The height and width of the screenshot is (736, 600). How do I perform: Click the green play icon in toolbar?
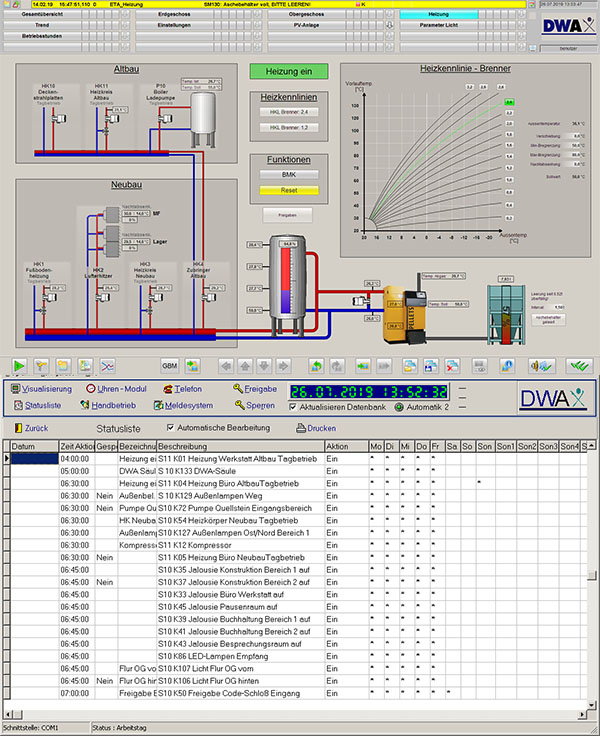[19, 365]
